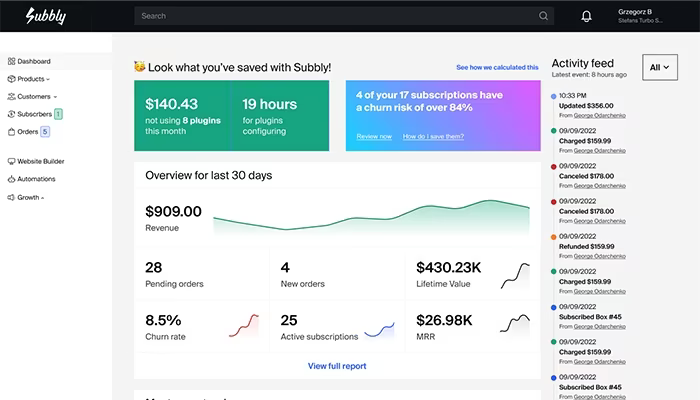
Task: Click the Overview for last 30 days heading
Action: 208,175
